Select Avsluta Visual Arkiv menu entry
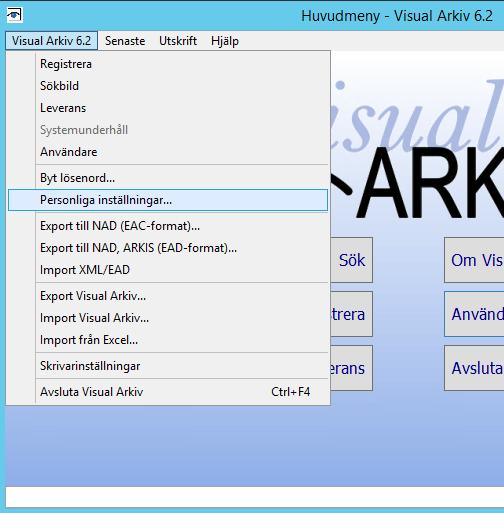 pyautogui.click(x=168, y=392)
